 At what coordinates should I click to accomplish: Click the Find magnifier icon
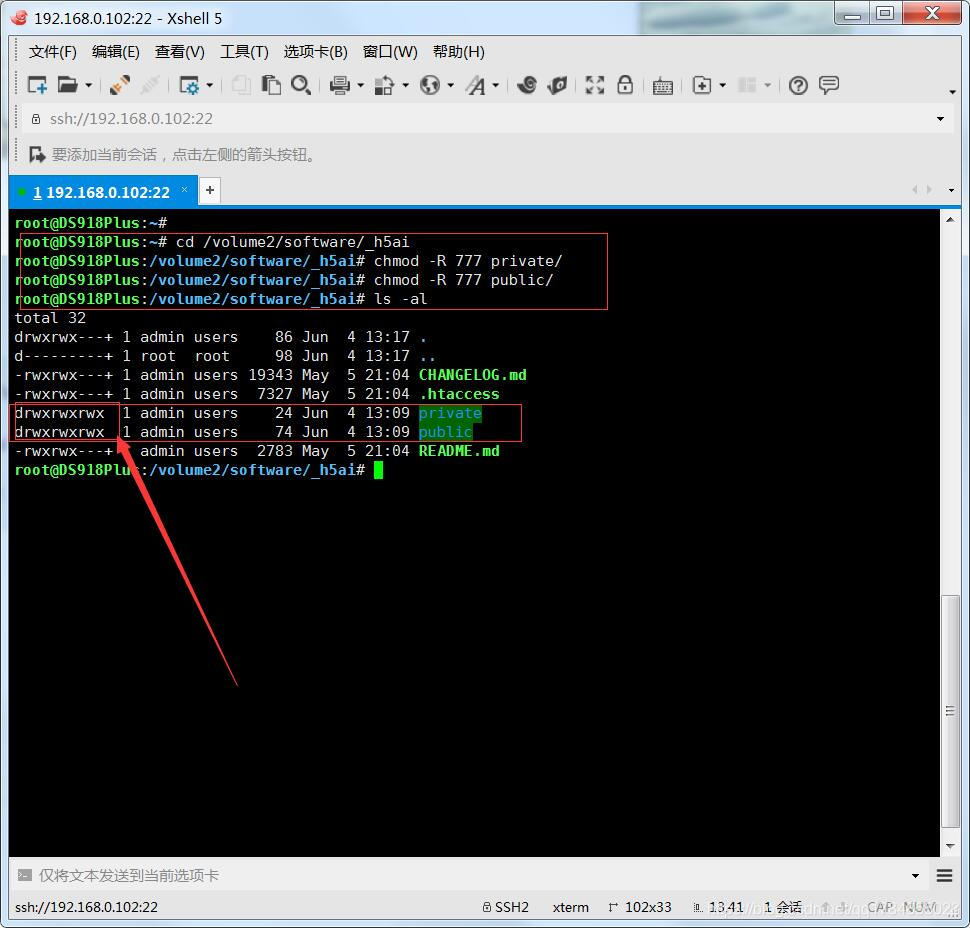coord(300,85)
